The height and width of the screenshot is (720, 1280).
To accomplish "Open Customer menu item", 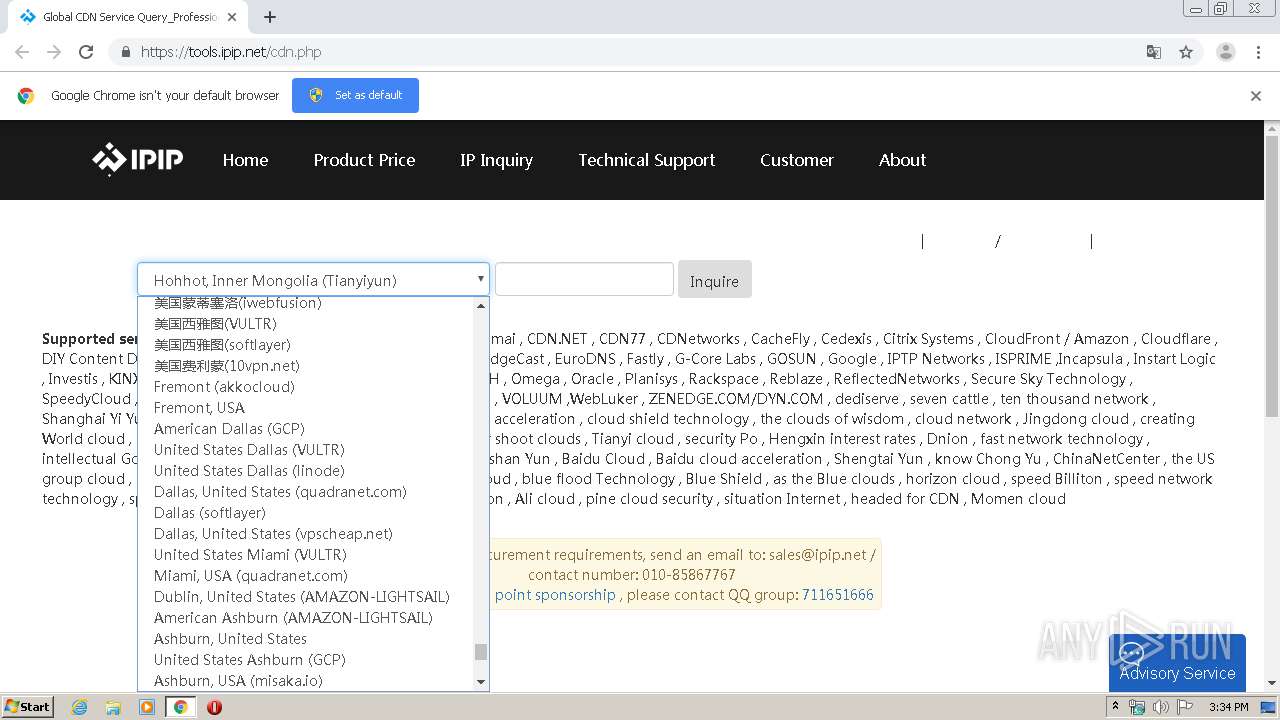I will click(797, 160).
